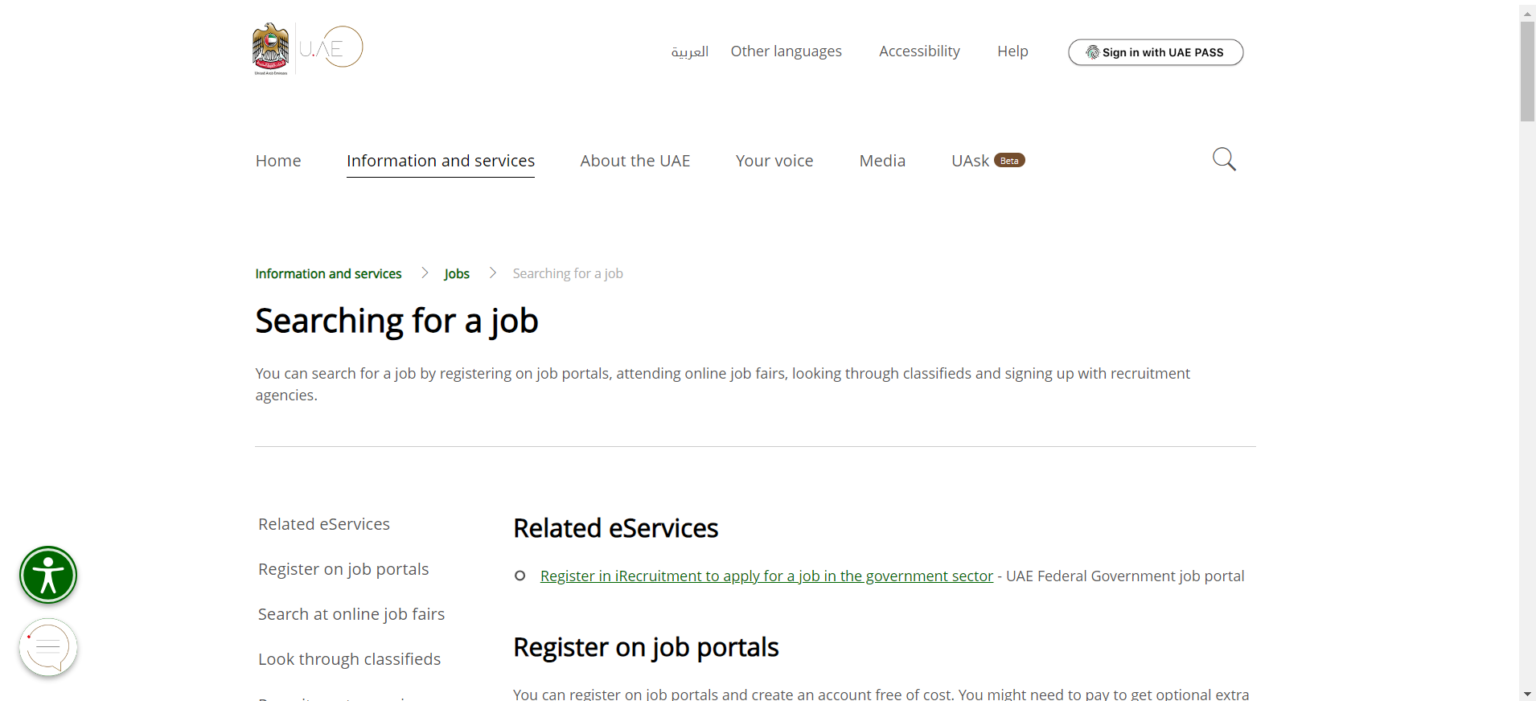Expand the Information and services menu
The width and height of the screenshot is (1536, 701).
(x=440, y=160)
